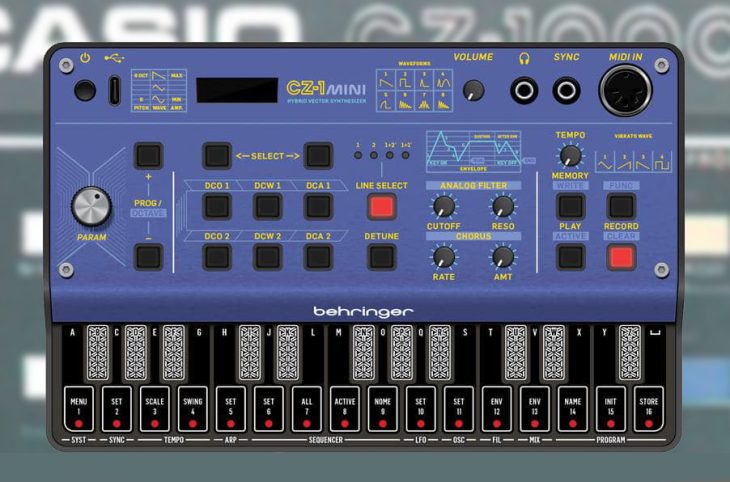Viewport: 730px width, 482px height.
Task: Adjust the chorus AMT knob
Action: pos(503,257)
